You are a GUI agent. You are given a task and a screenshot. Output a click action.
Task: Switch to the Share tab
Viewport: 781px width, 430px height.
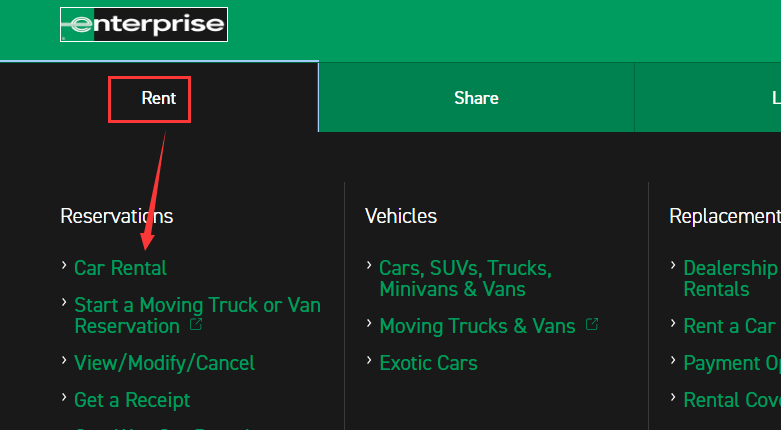tap(476, 98)
